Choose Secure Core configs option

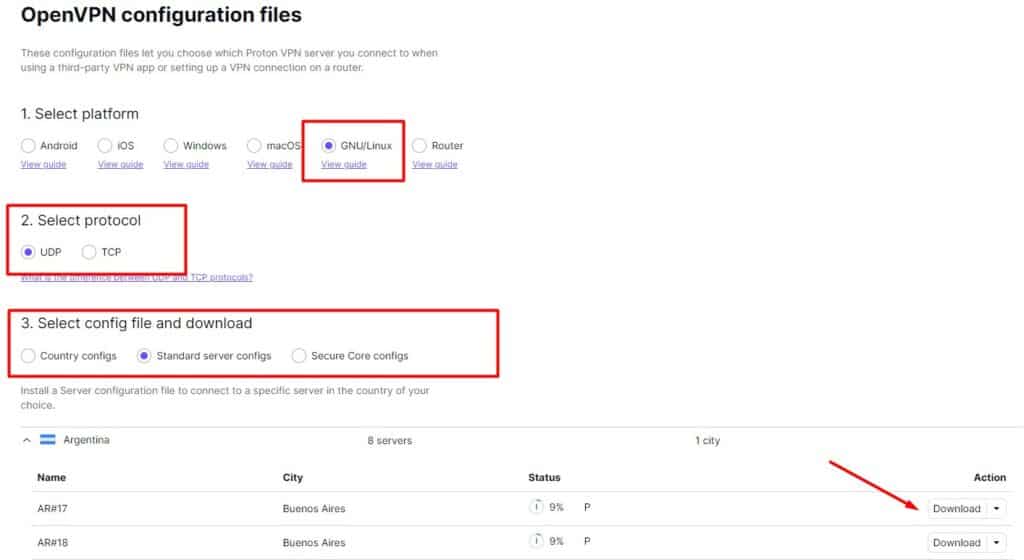point(298,356)
